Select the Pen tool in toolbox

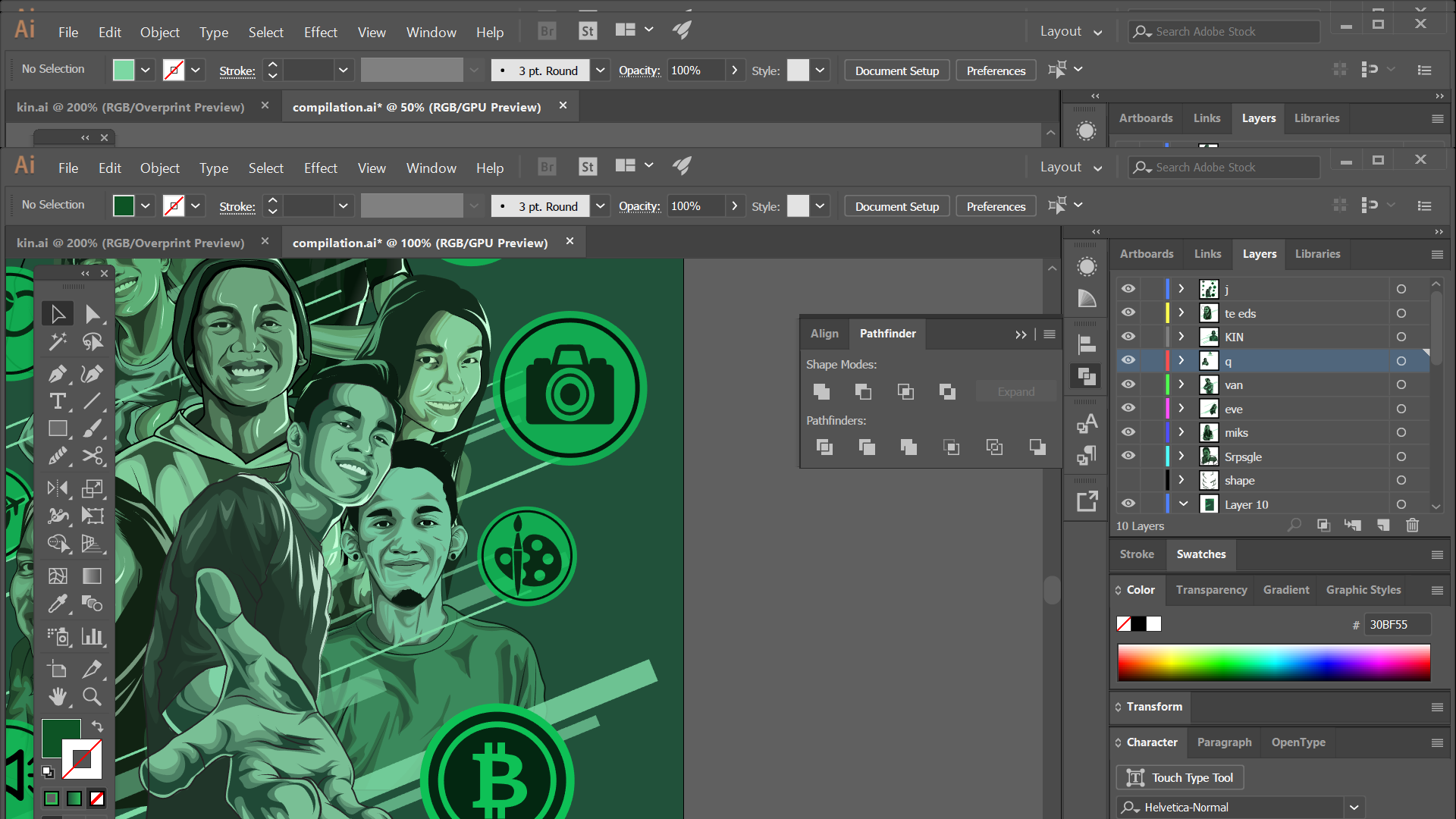[x=58, y=373]
